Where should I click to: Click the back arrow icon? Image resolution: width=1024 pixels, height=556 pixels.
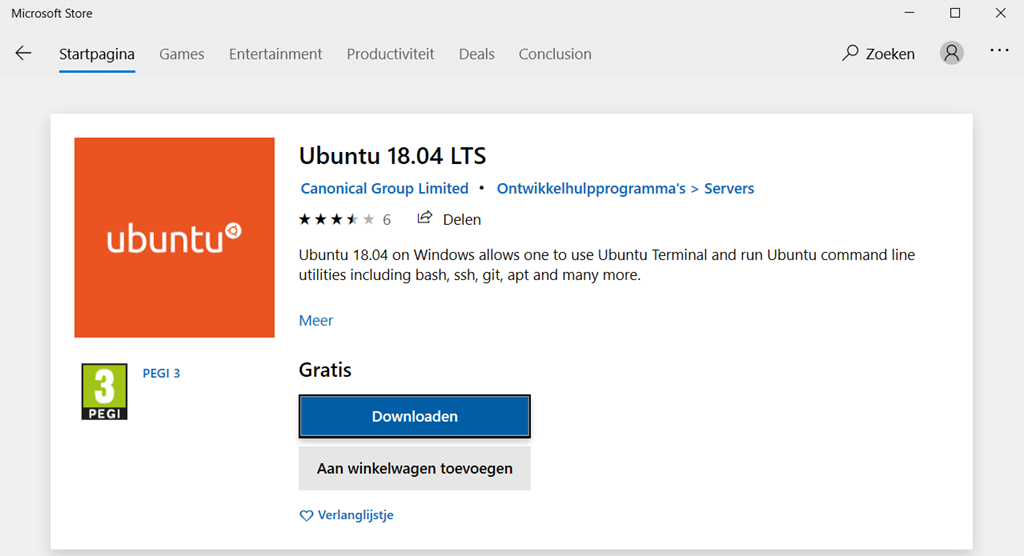pyautogui.click(x=24, y=54)
